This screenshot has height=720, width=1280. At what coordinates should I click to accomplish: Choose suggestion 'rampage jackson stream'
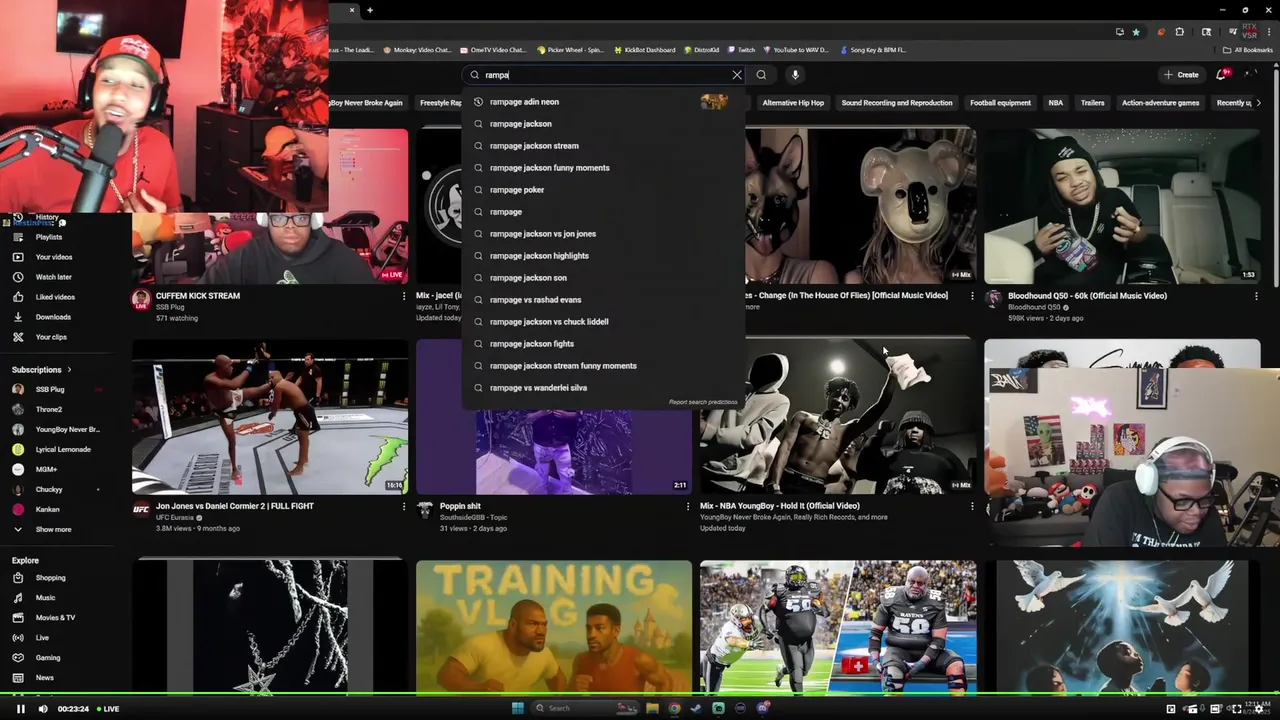(604, 146)
